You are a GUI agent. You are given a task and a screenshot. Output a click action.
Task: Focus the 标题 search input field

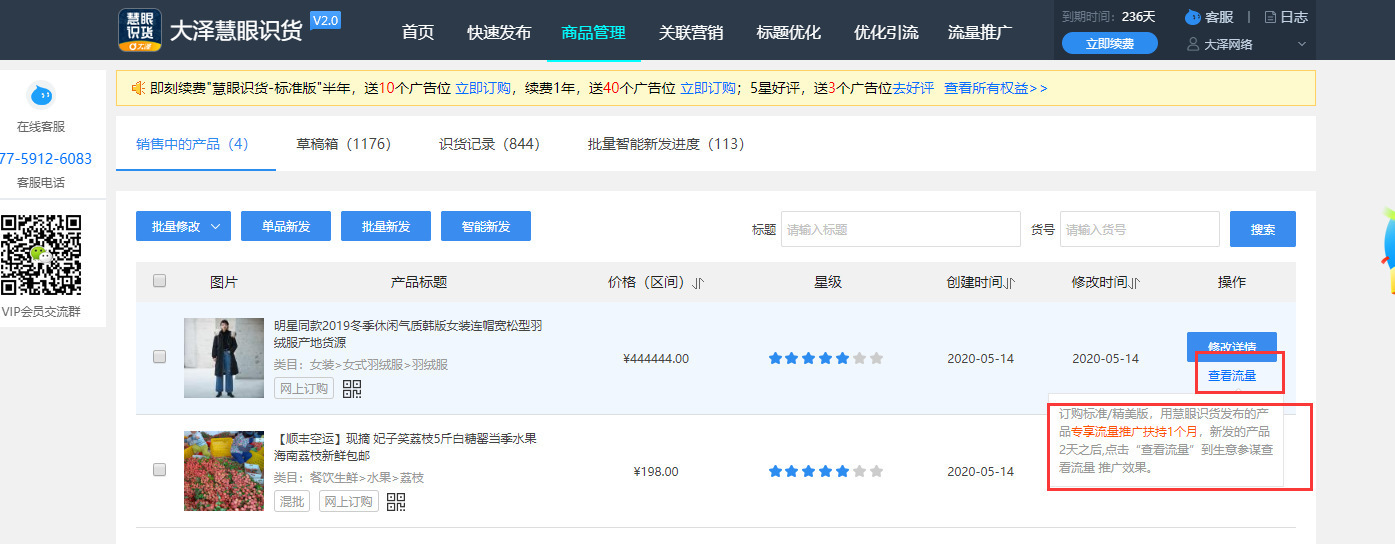(900, 229)
